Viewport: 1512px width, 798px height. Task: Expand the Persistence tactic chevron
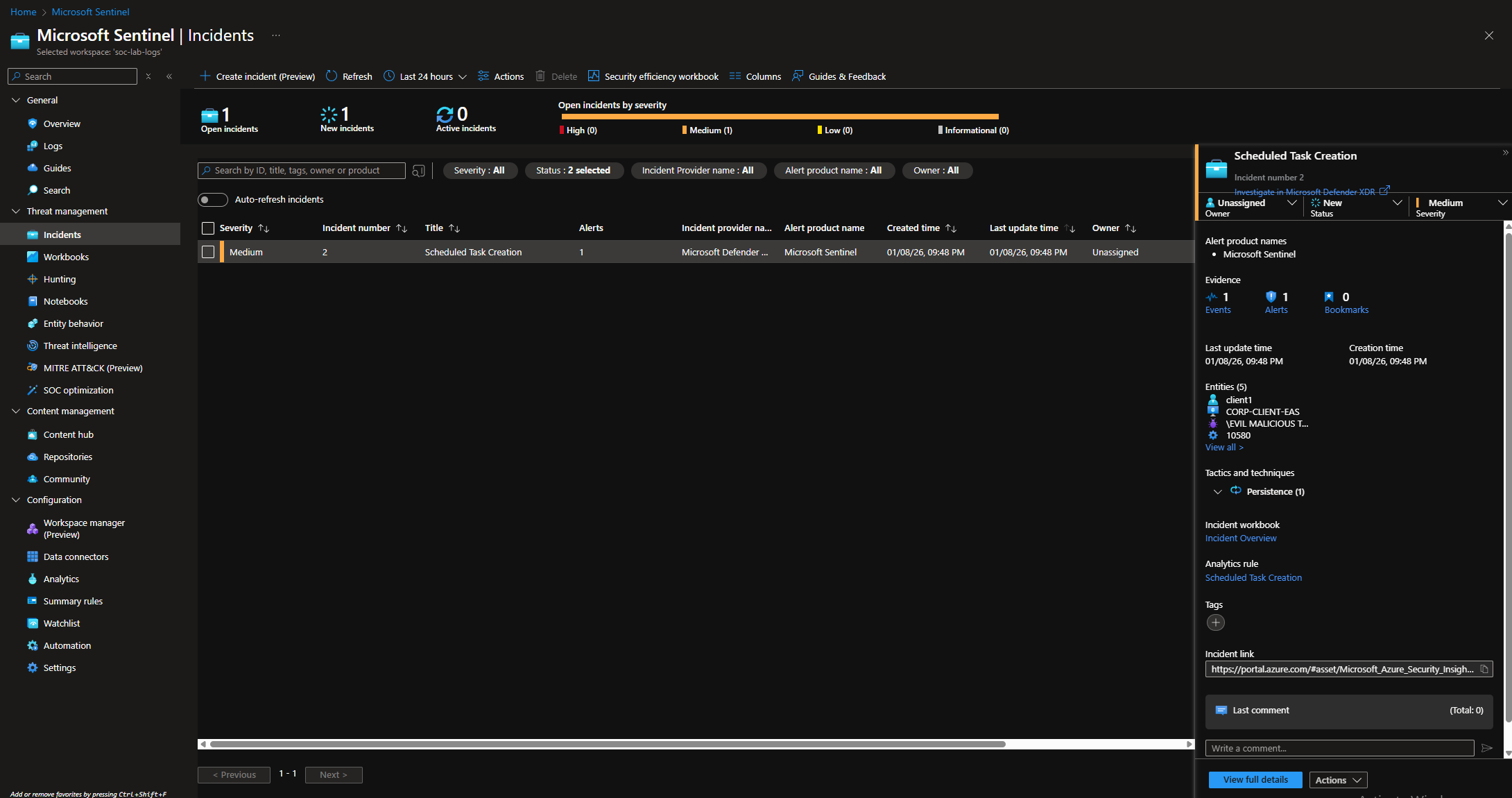point(1217,491)
